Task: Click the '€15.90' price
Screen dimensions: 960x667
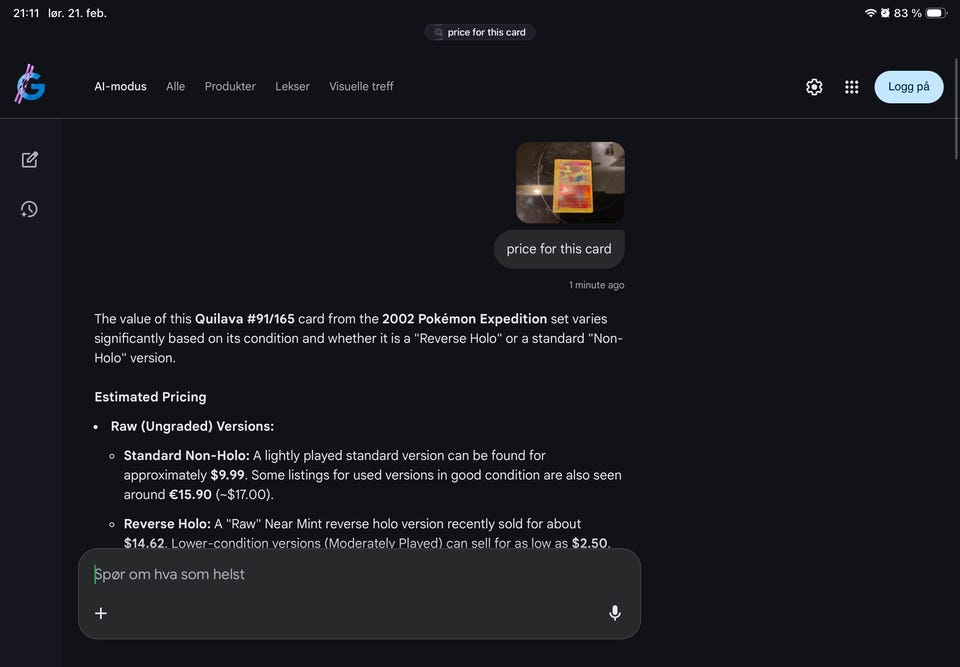Action: [x=190, y=494]
